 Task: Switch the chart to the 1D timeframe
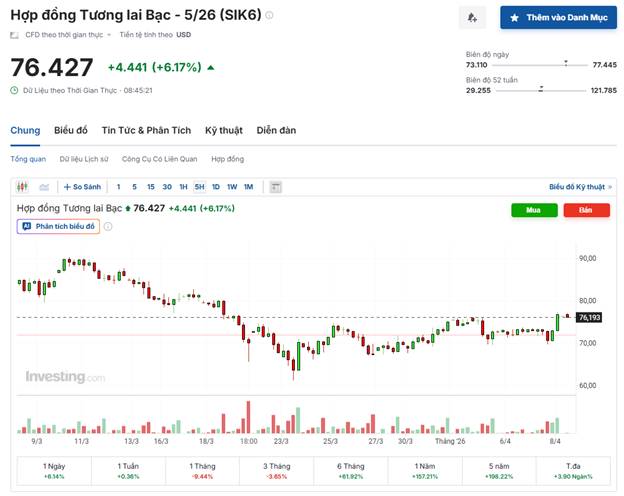pyautogui.click(x=216, y=187)
